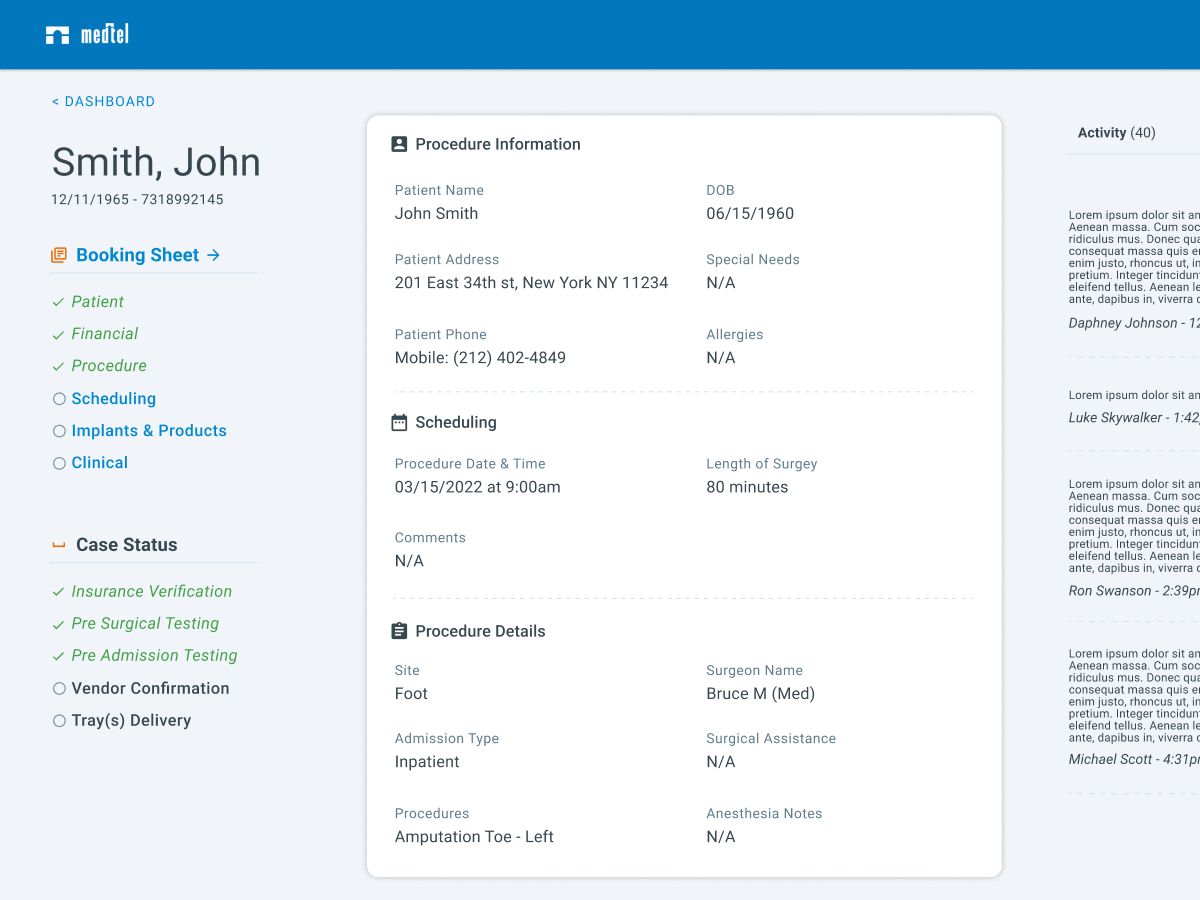Click the Pre Surgical Testing status item
This screenshot has height=900, width=1200.
(145, 624)
